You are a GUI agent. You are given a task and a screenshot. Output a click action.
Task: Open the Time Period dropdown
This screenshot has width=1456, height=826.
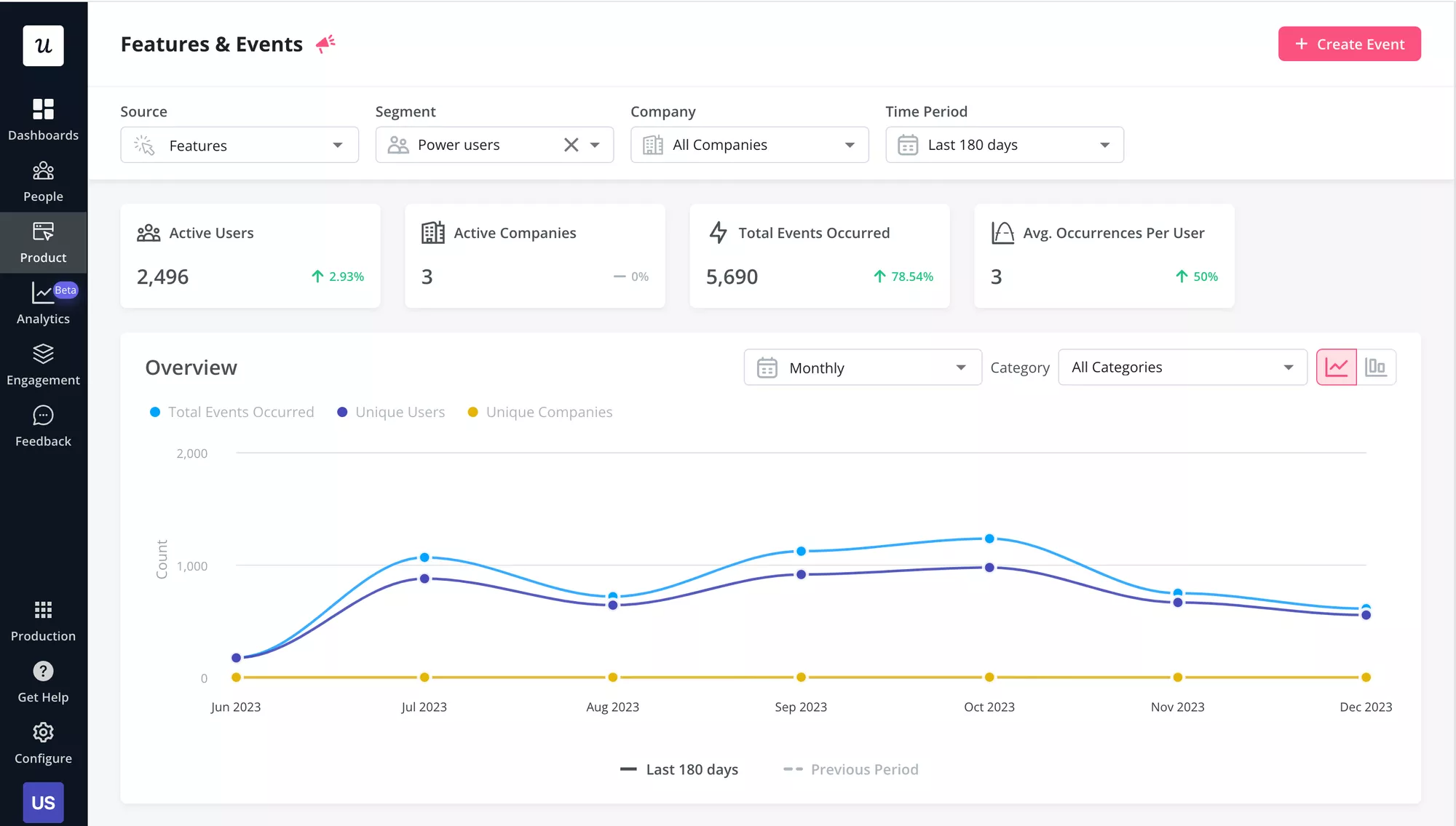(1004, 145)
